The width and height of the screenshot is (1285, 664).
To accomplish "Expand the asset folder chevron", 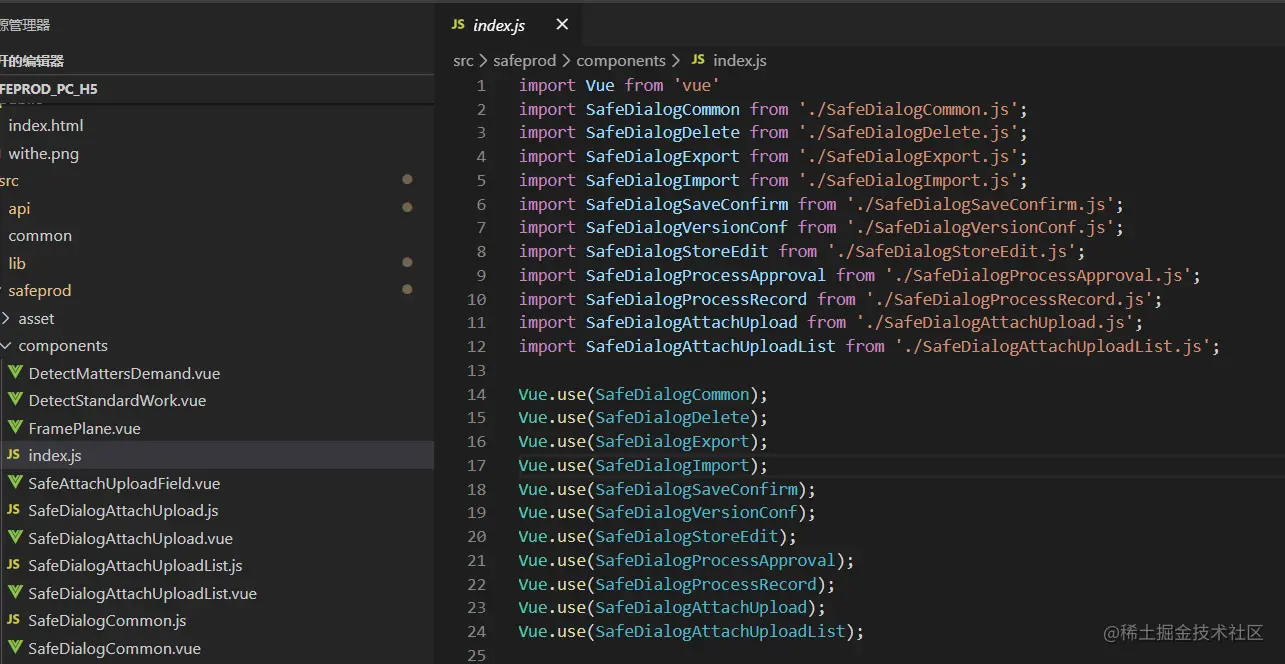I will [x=7, y=318].
